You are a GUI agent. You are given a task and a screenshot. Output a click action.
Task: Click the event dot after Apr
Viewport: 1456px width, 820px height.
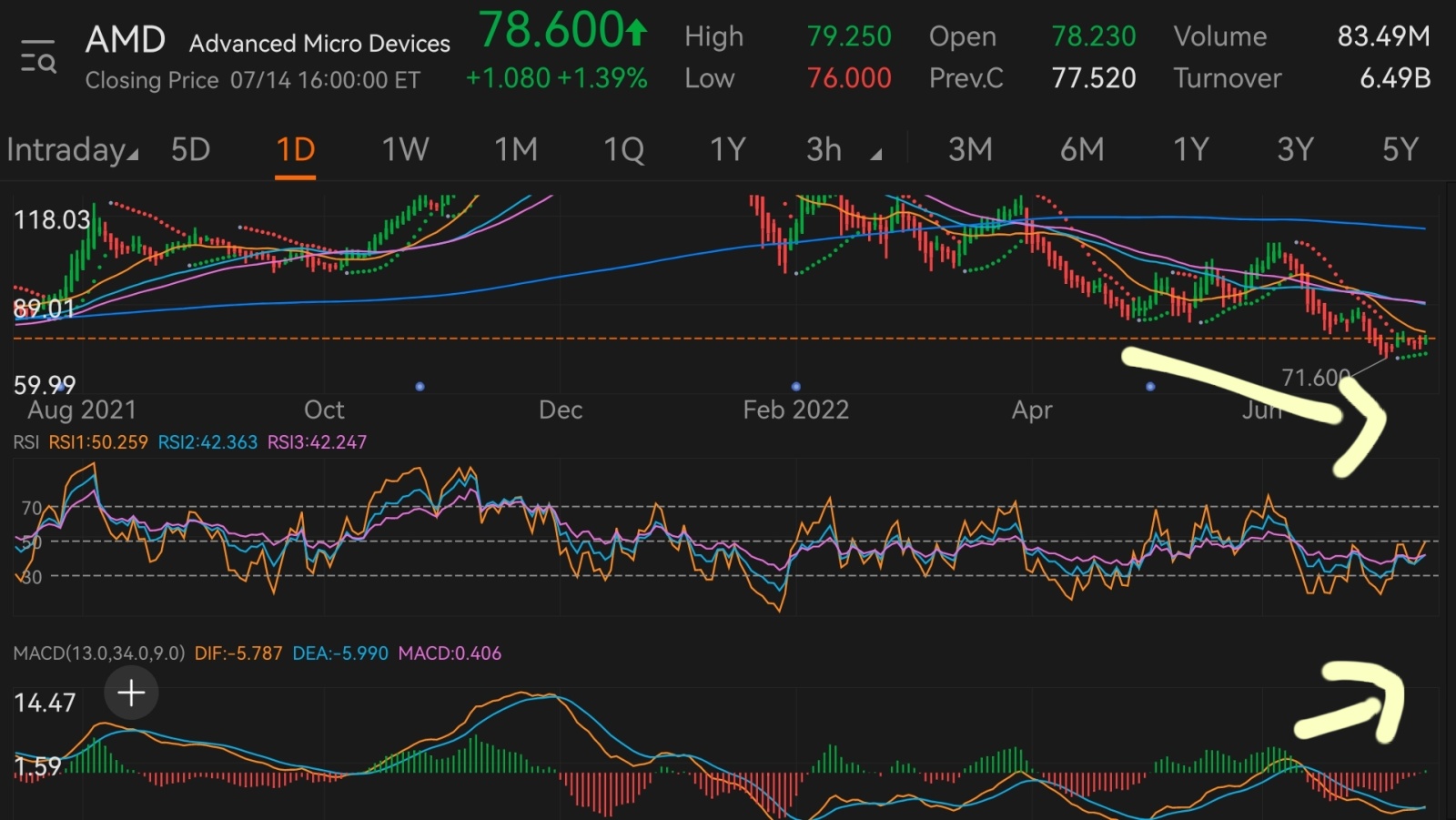(1150, 387)
